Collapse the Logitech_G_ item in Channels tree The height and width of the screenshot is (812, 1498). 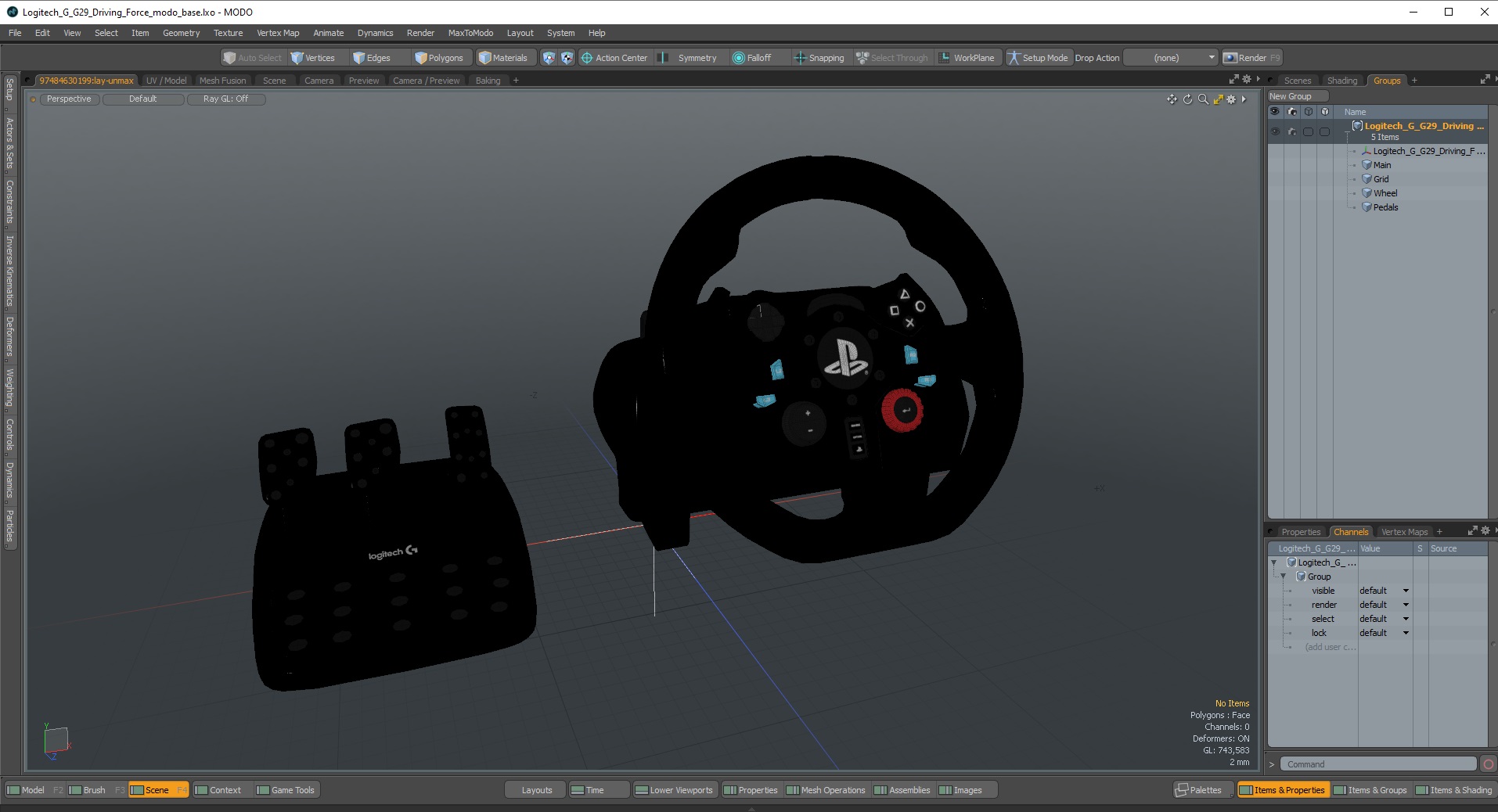1273,562
